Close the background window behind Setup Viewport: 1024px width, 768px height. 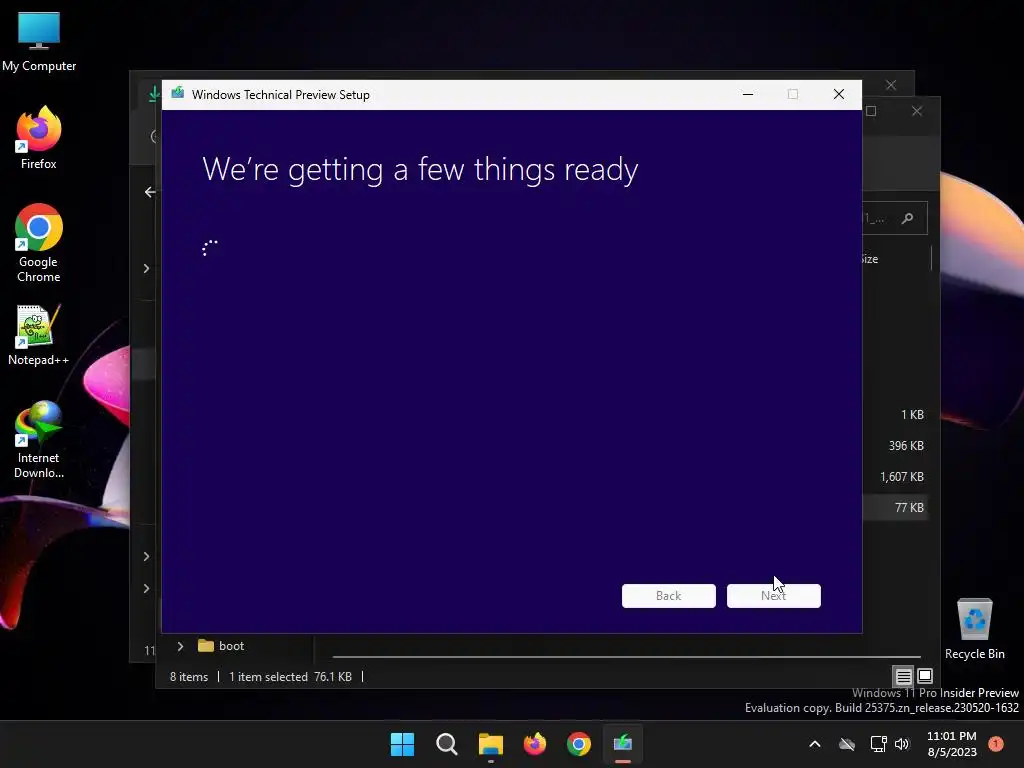point(891,85)
